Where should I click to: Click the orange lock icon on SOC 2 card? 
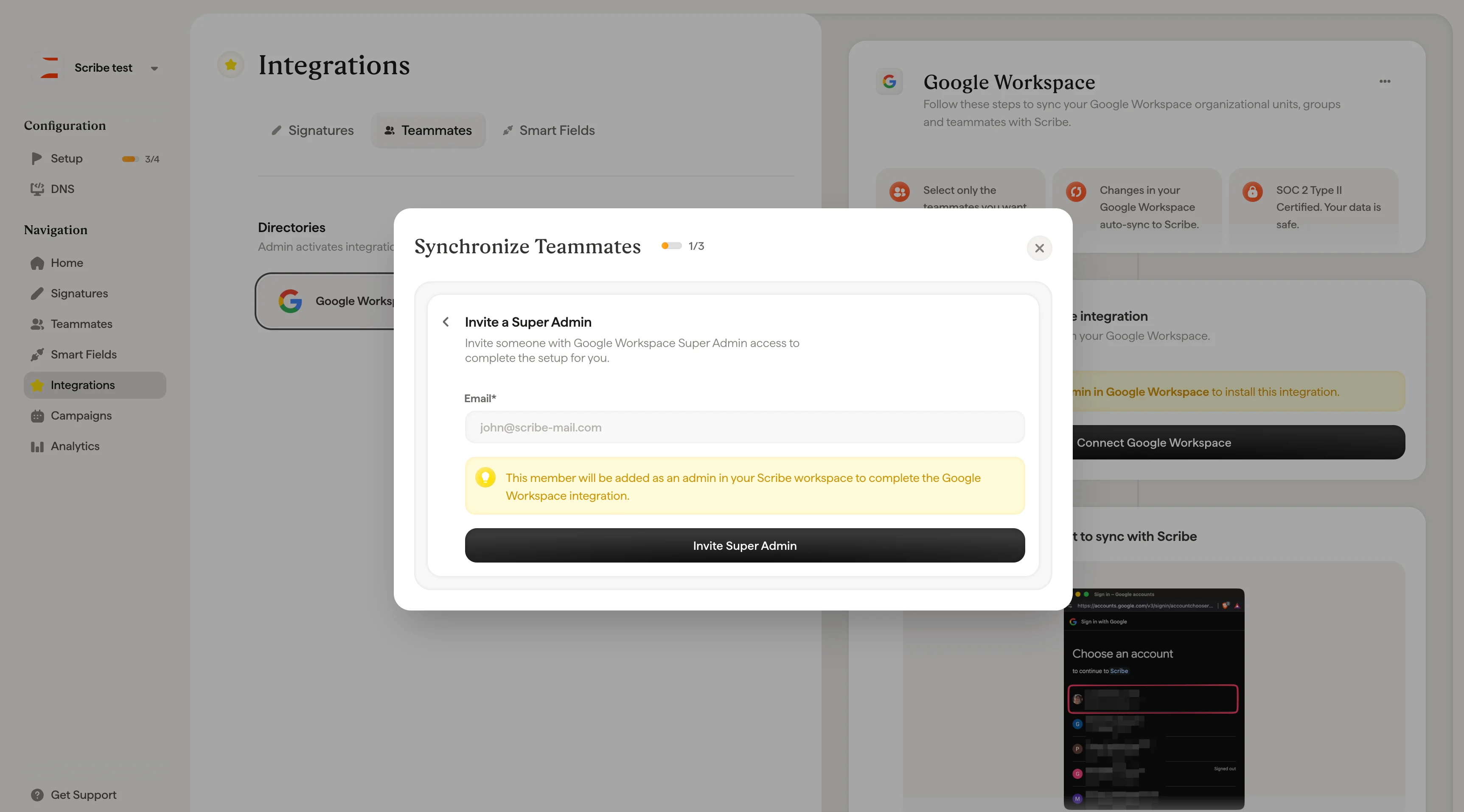pyautogui.click(x=1253, y=191)
